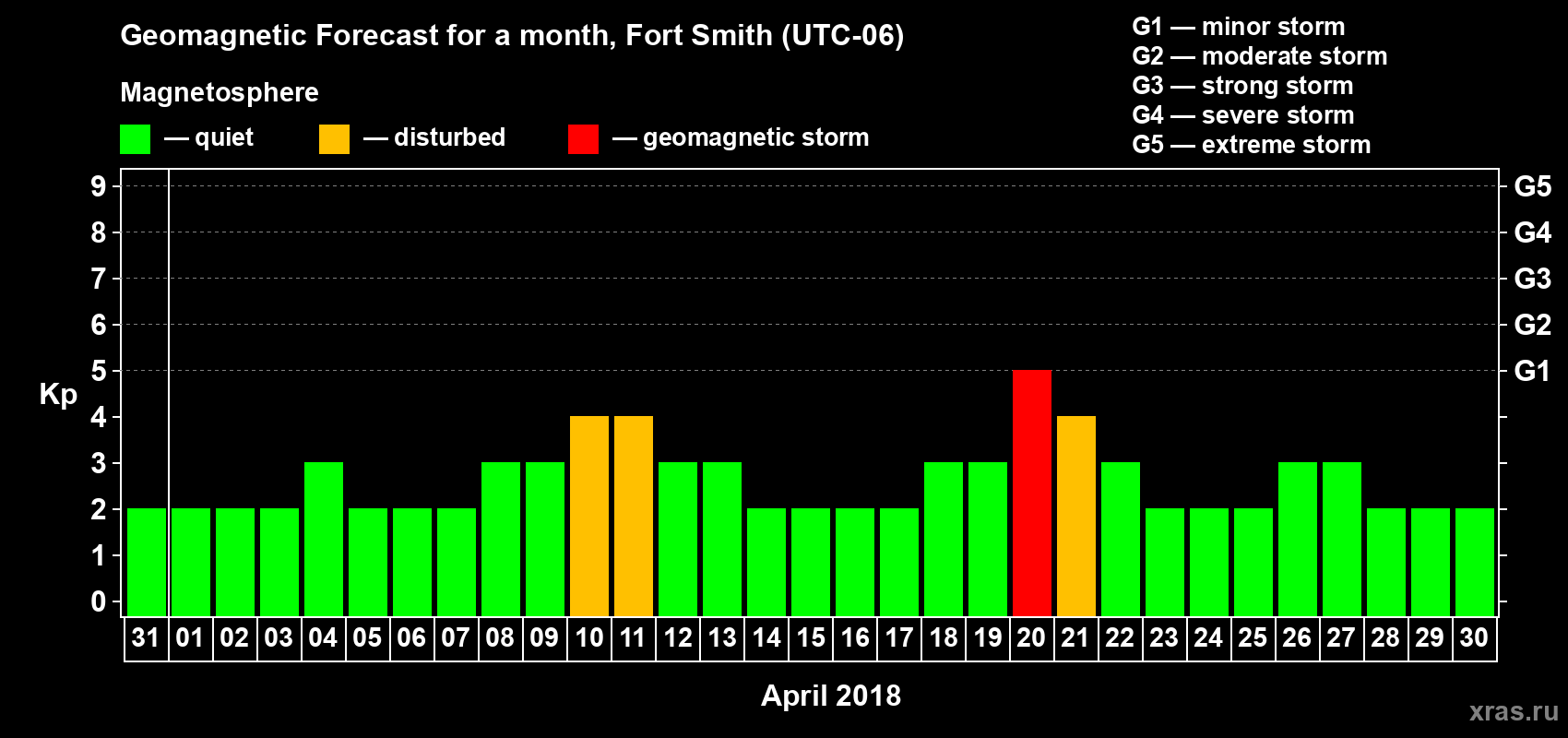This screenshot has height=738, width=1568.
Task: Click the red geomagnetic storm legend swatch
Action: (583, 139)
